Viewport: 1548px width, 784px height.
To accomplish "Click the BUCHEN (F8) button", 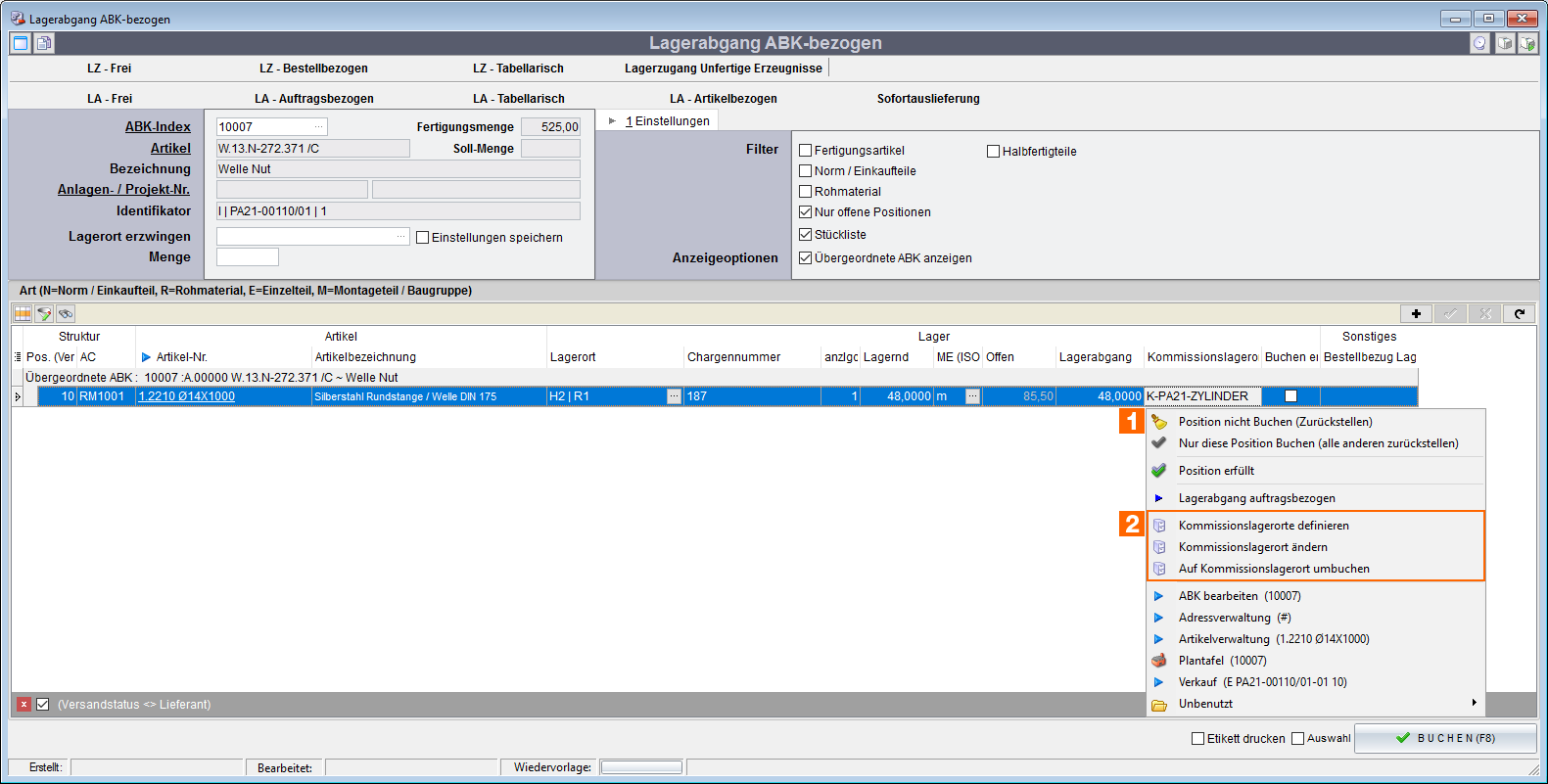I will (1445, 738).
